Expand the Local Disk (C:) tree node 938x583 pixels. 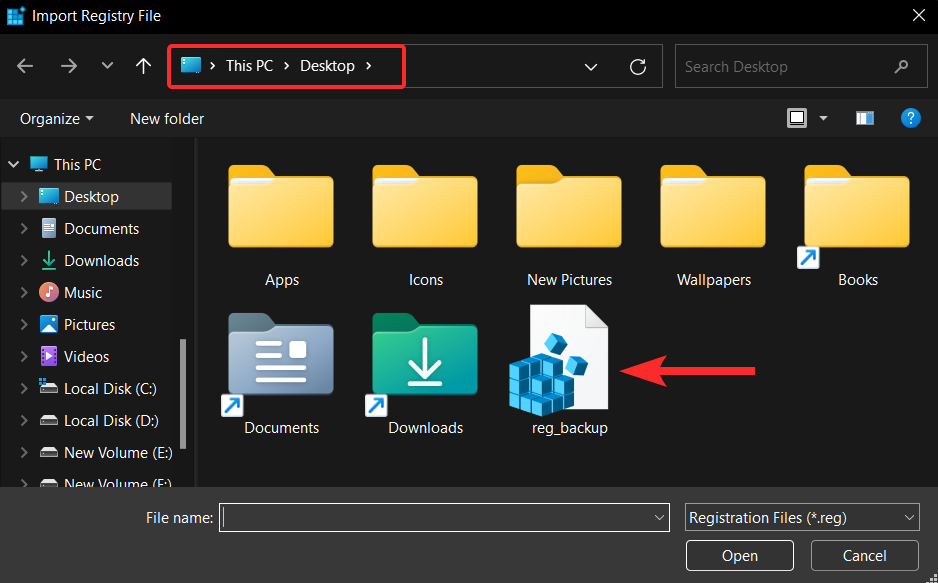coord(24,389)
